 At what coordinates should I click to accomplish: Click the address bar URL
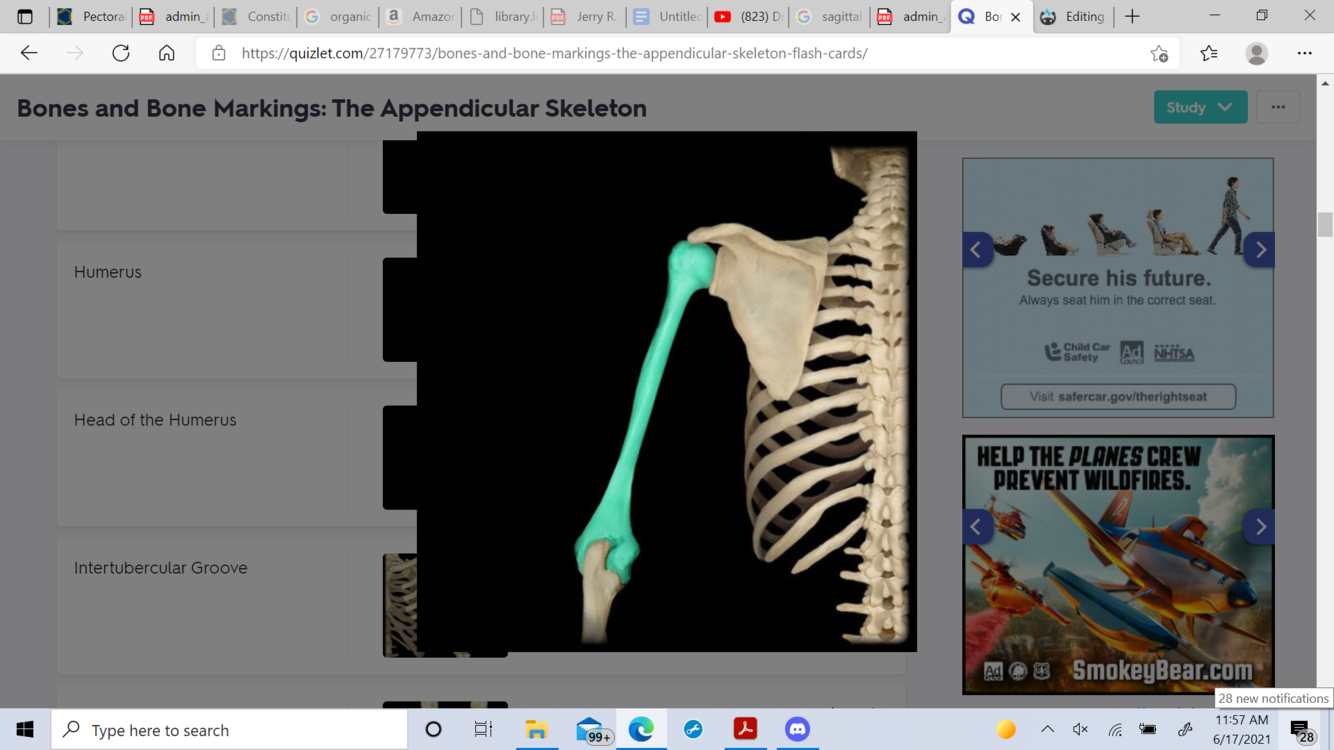coord(555,53)
